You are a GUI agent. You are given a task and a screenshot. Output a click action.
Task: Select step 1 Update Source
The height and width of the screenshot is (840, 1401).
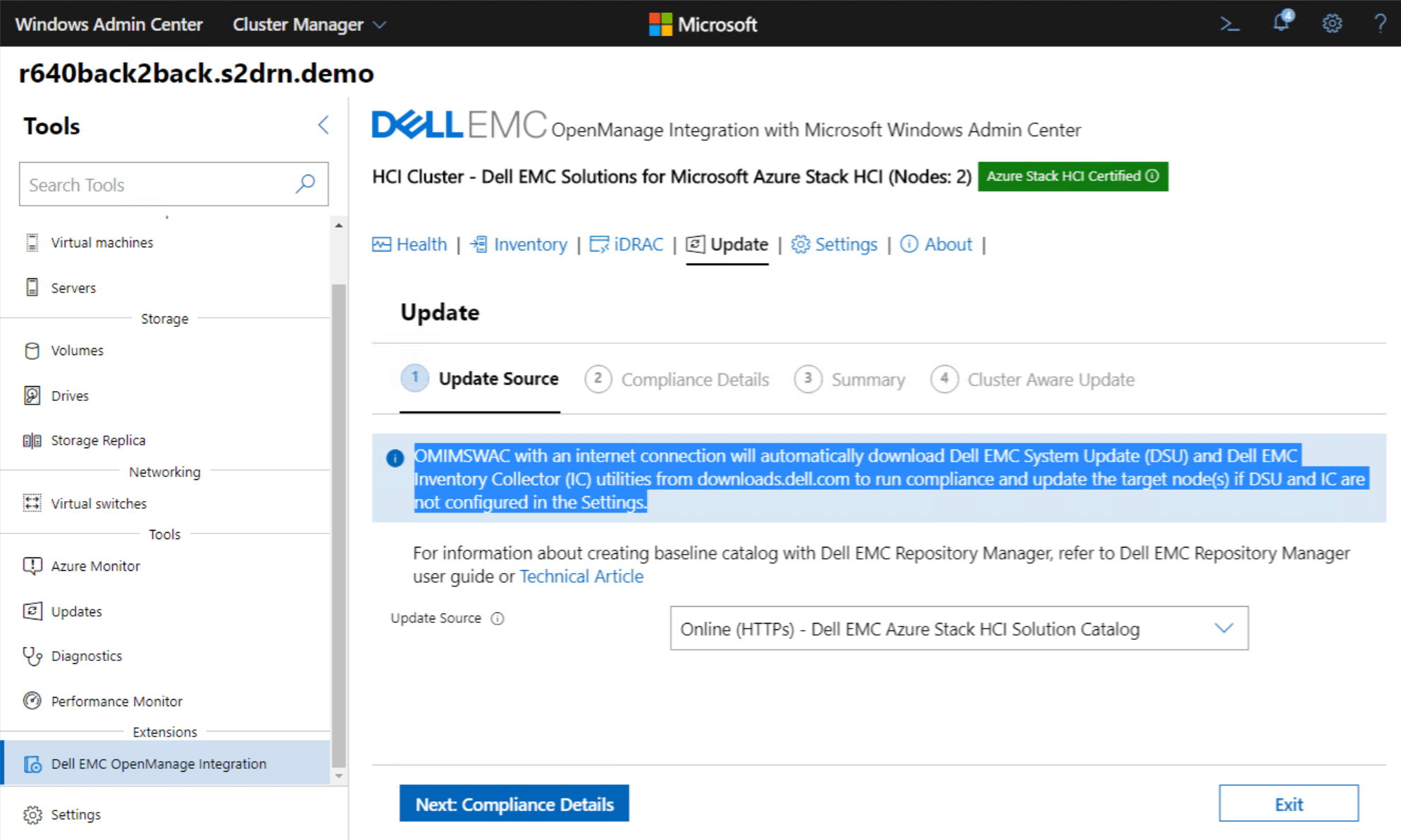480,379
